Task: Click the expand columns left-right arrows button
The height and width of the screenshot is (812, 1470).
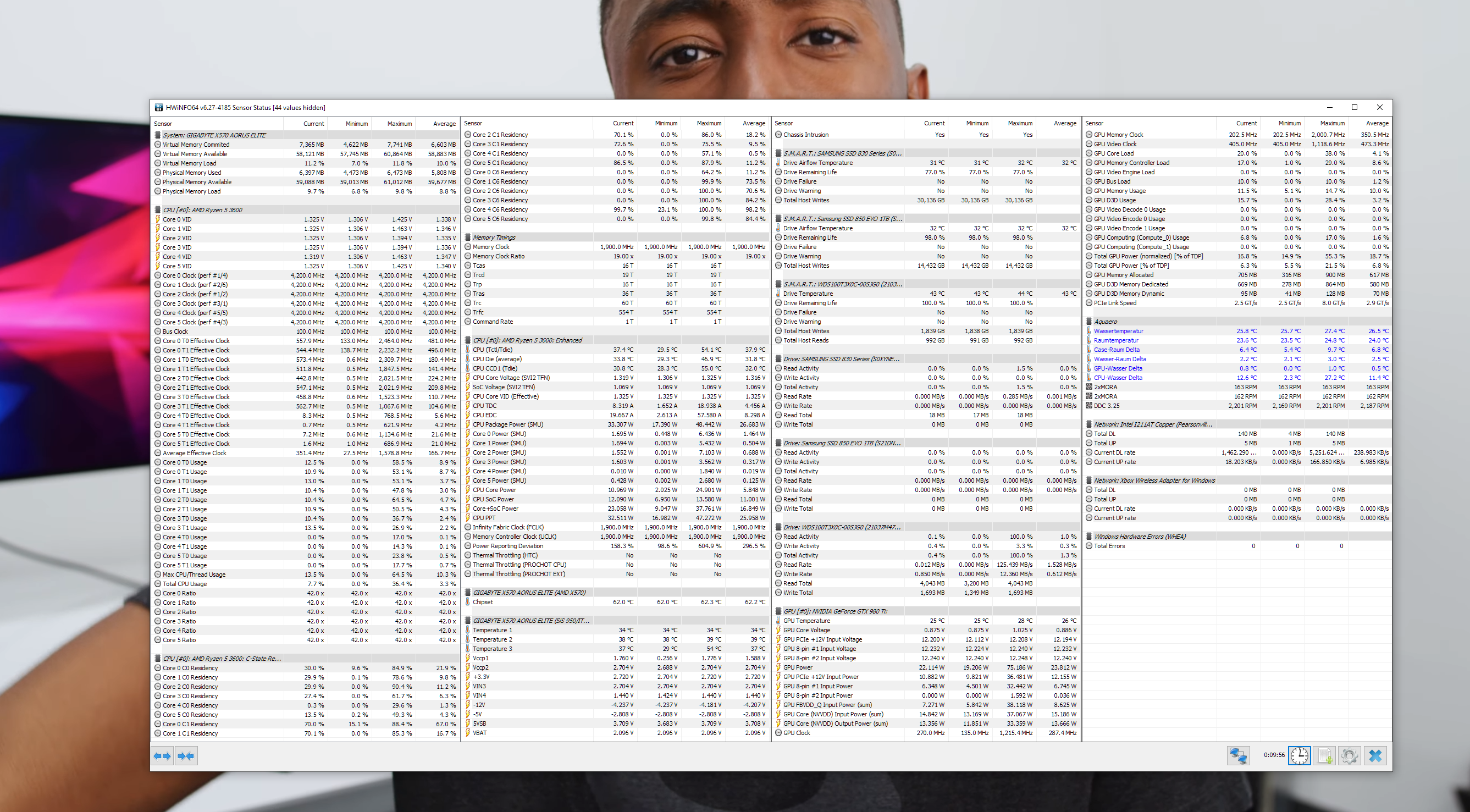Action: (162, 756)
